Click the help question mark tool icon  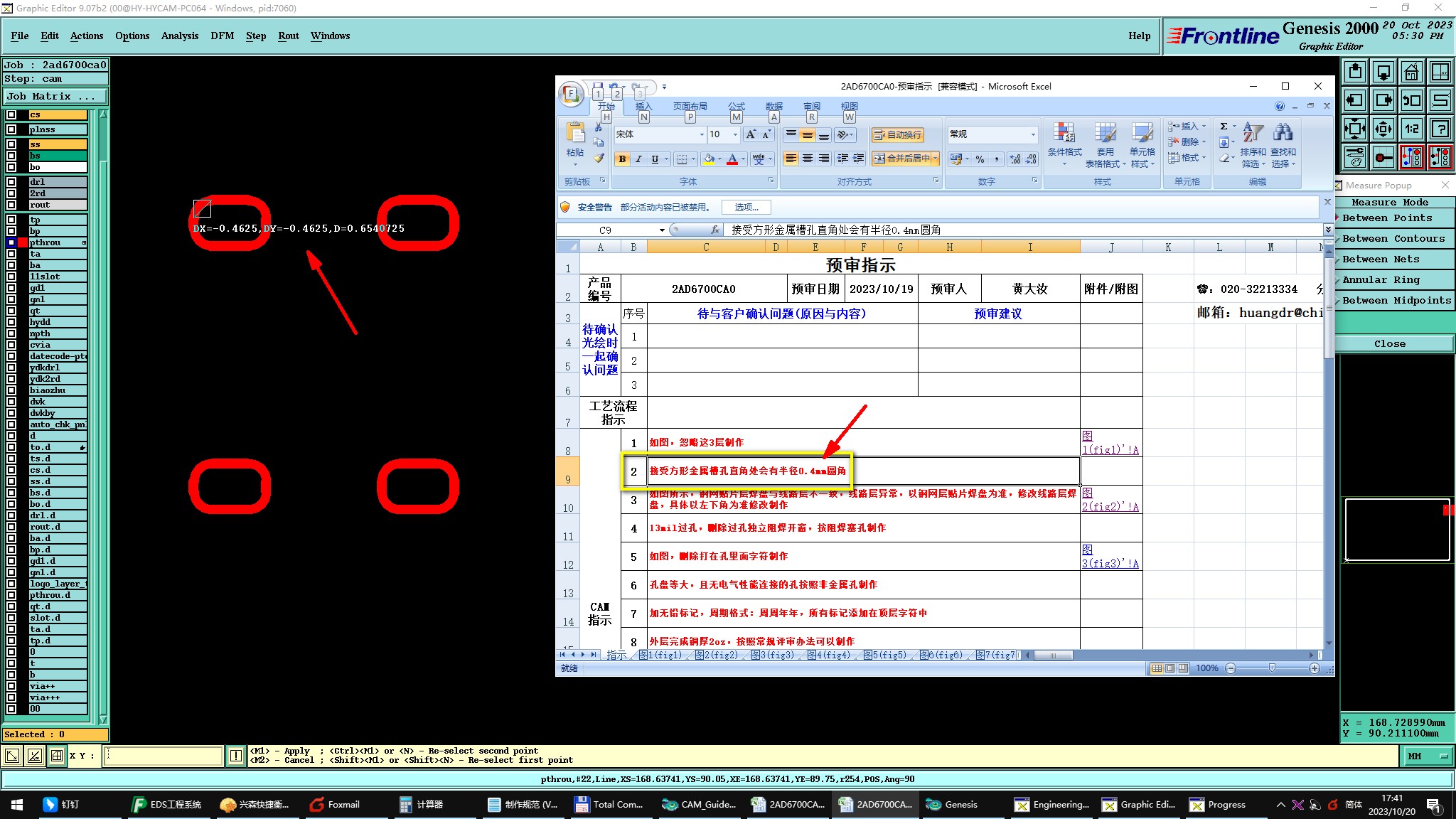tap(1440, 129)
